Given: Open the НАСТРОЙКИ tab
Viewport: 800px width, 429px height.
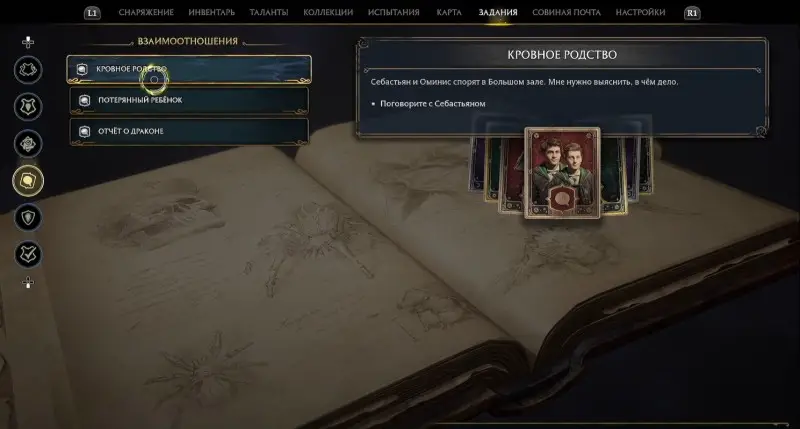Looking at the screenshot, I should click(x=640, y=12).
